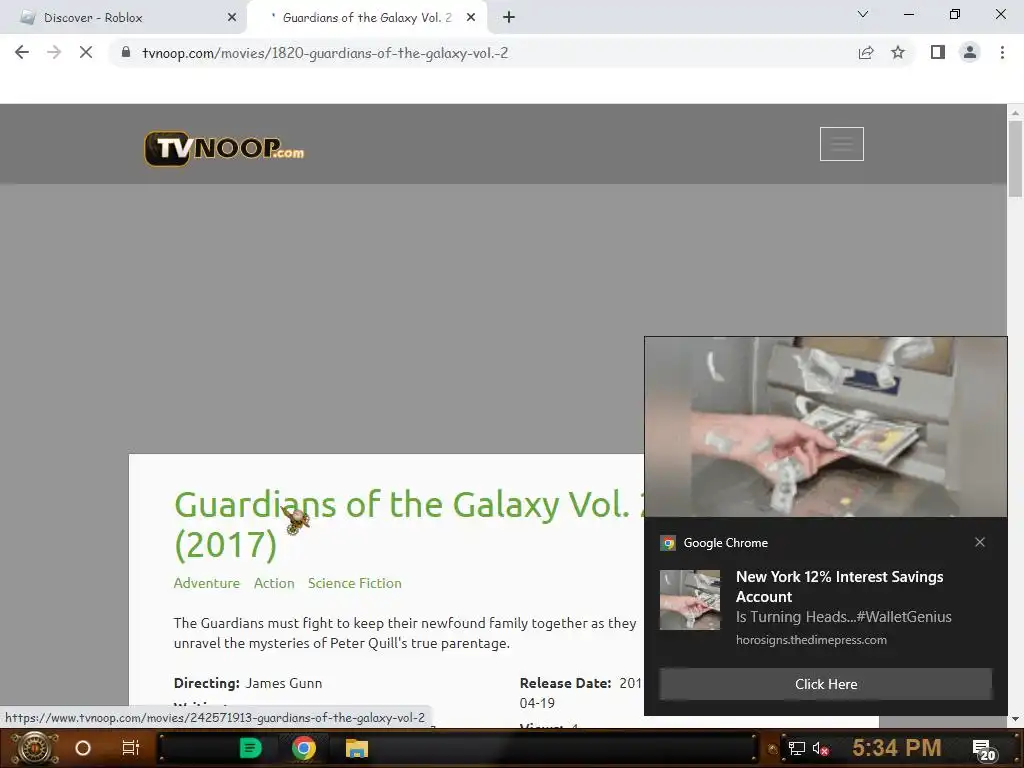
Task: Click the forward navigation arrow
Action: coord(54,52)
